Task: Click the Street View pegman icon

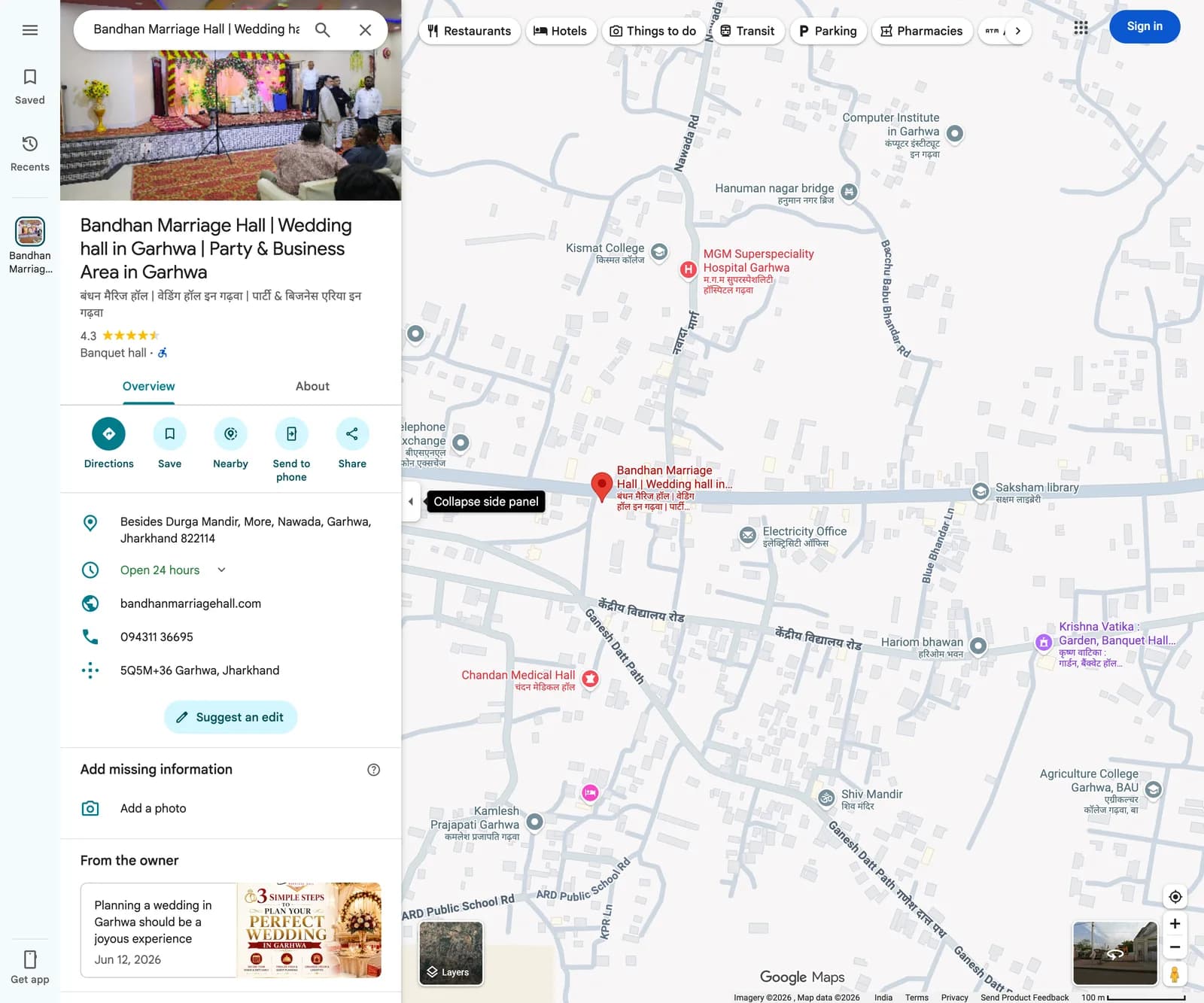Action: pos(1175,974)
